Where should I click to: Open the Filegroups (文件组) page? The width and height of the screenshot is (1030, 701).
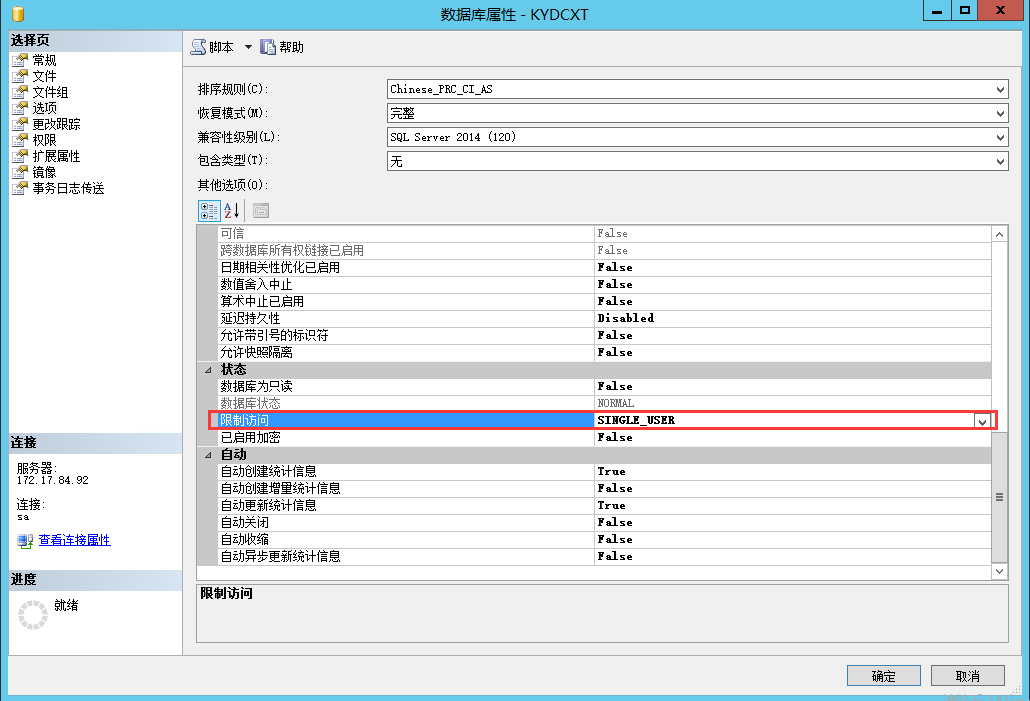pyautogui.click(x=51, y=92)
